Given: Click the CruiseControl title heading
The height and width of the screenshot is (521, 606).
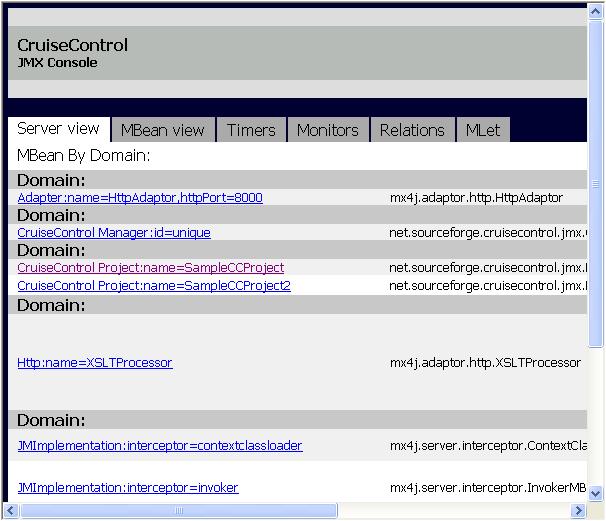Looking at the screenshot, I should 72,45.
